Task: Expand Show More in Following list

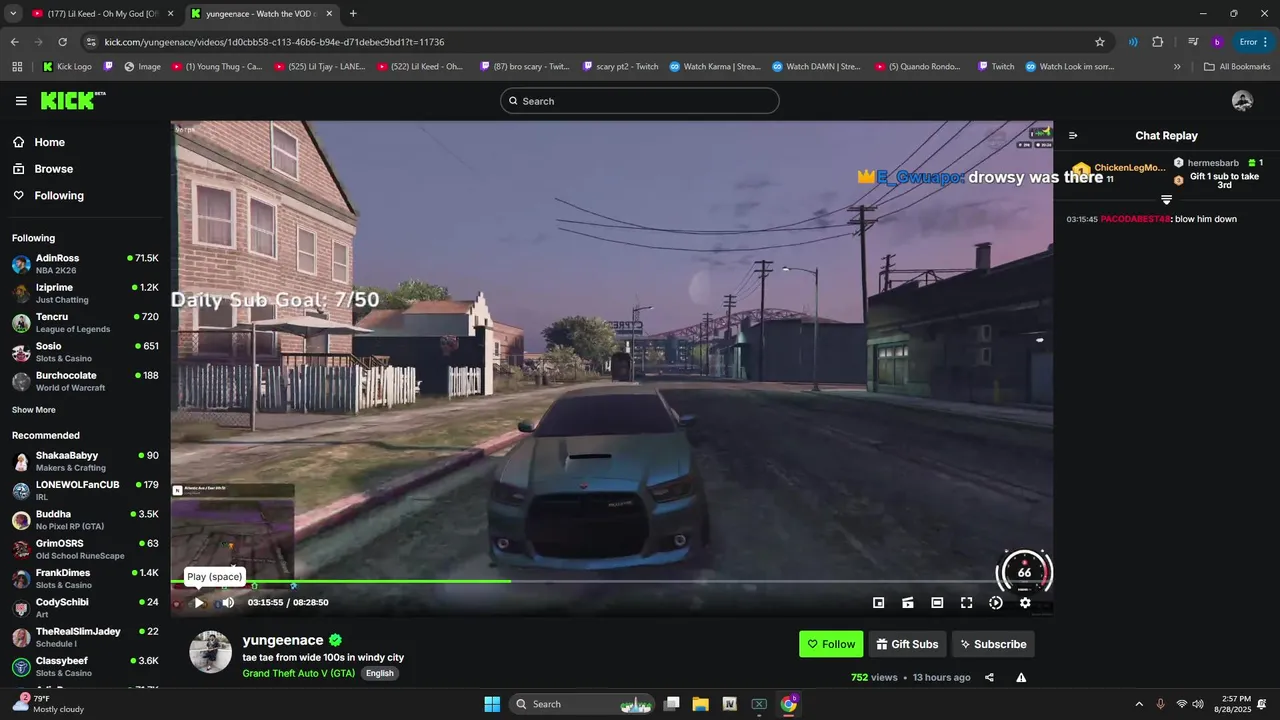Action: (34, 410)
